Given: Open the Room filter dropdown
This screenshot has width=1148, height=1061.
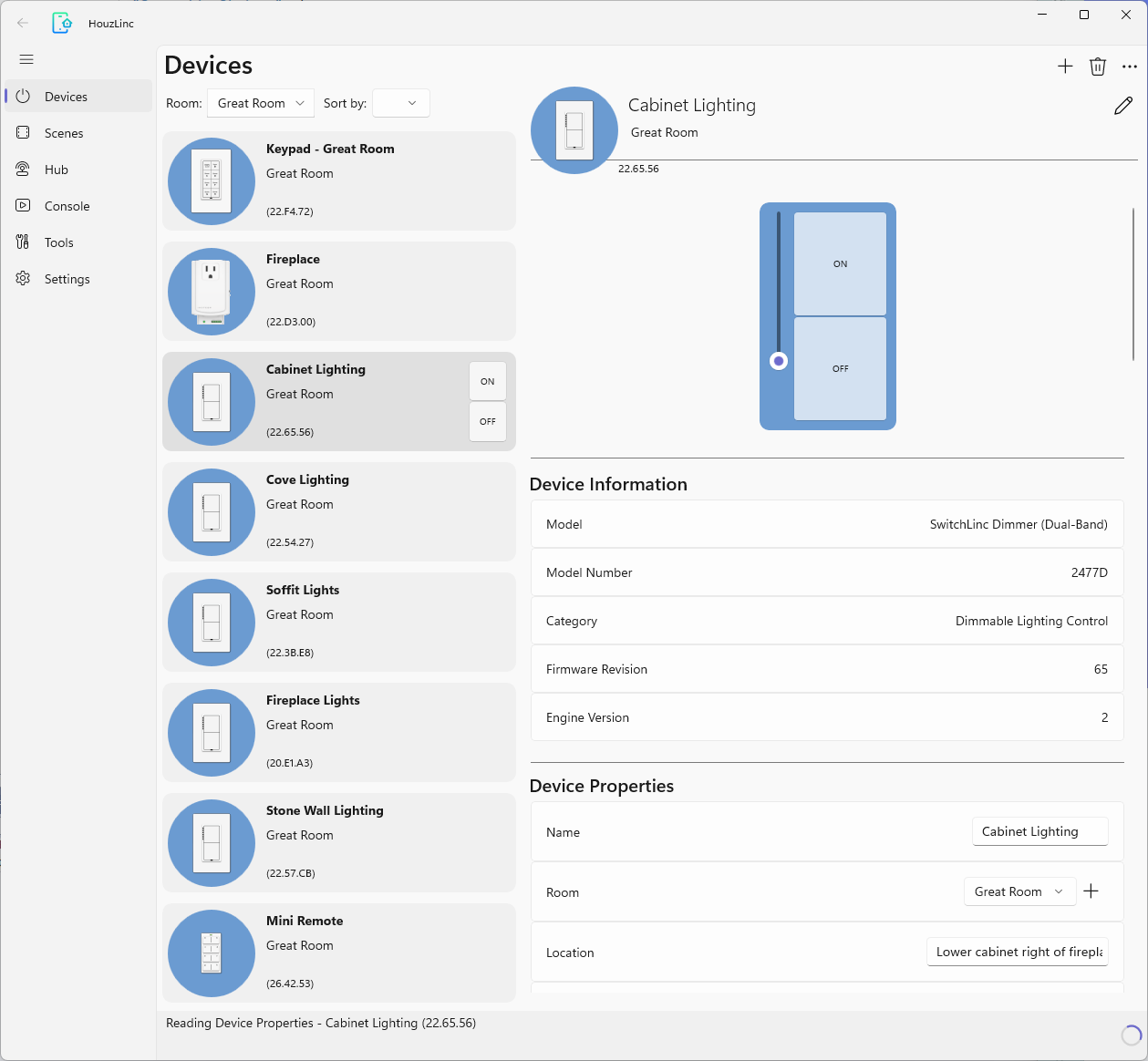Looking at the screenshot, I should [261, 103].
